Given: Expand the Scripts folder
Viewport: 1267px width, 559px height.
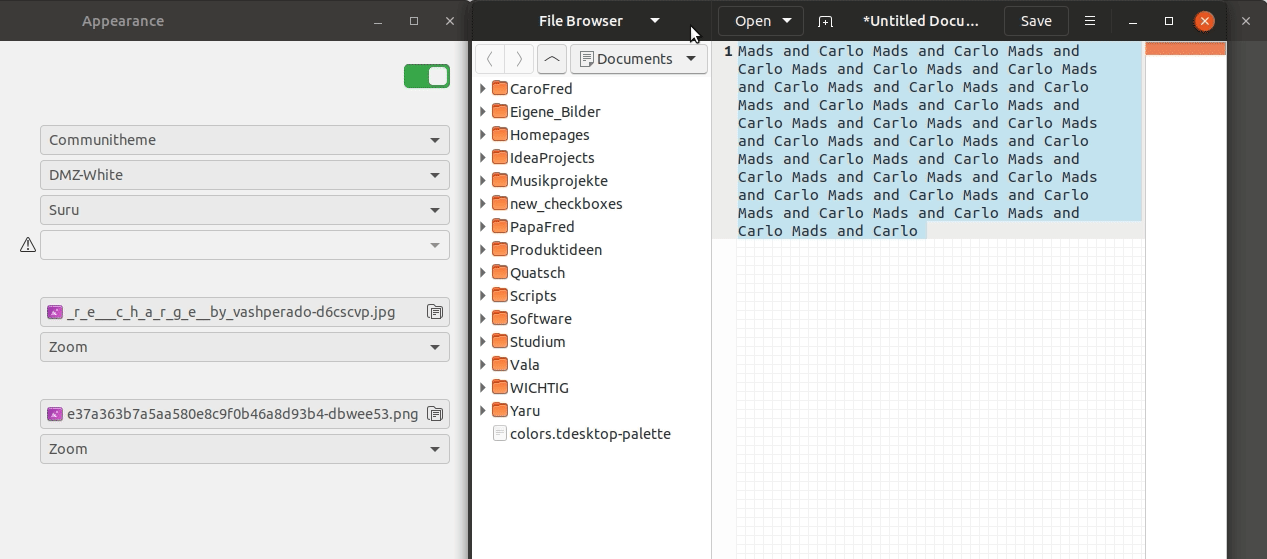Looking at the screenshot, I should point(483,295).
